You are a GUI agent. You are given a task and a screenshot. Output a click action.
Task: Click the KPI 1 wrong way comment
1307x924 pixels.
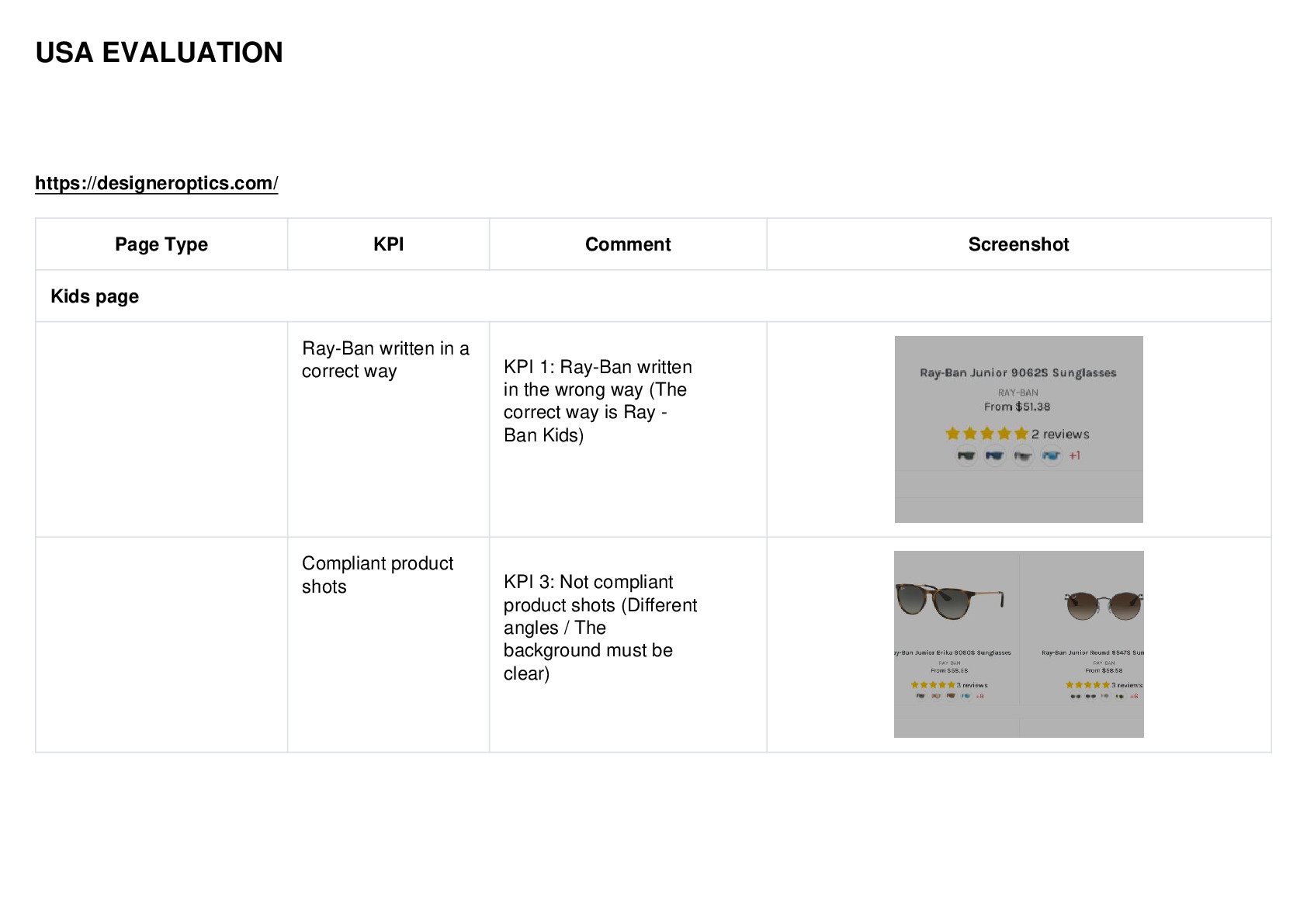click(x=598, y=401)
